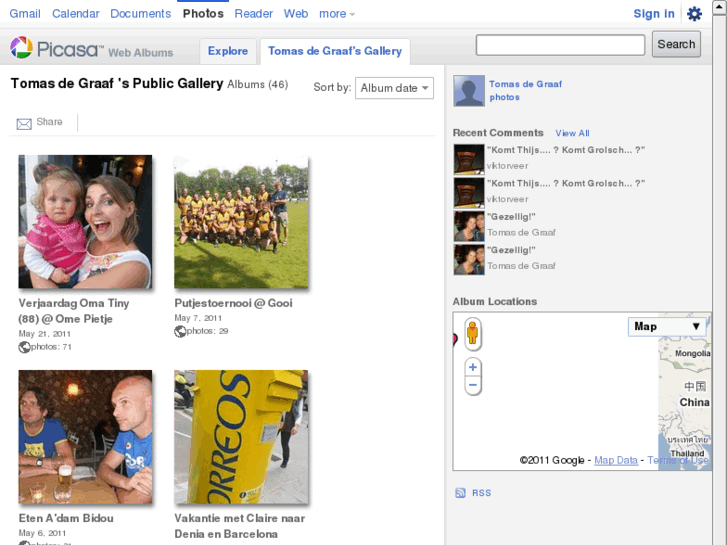The width and height of the screenshot is (727, 545).
Task: Click the red map marker pin
Action: tap(455, 339)
